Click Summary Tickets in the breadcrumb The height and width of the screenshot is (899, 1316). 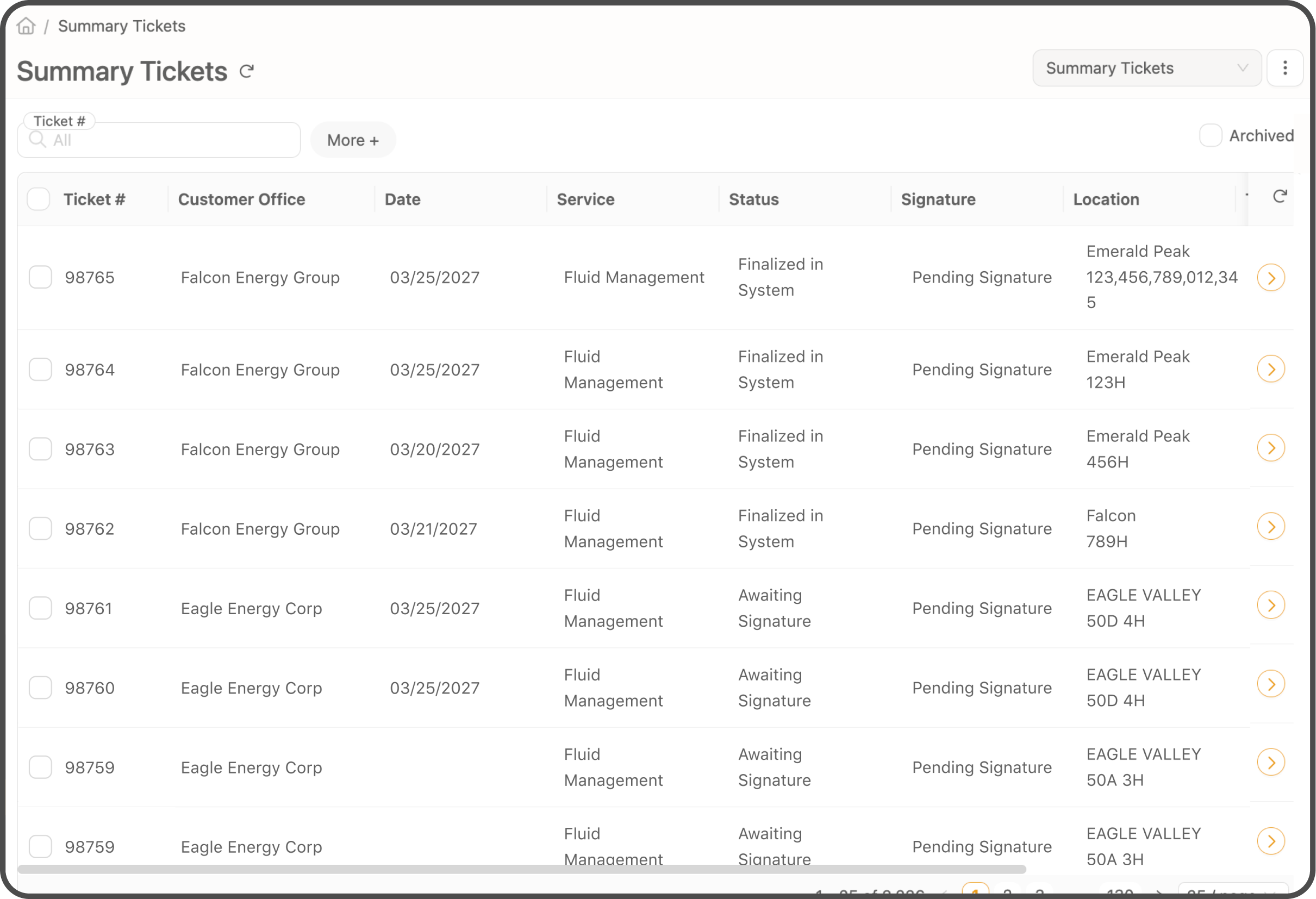click(x=121, y=26)
